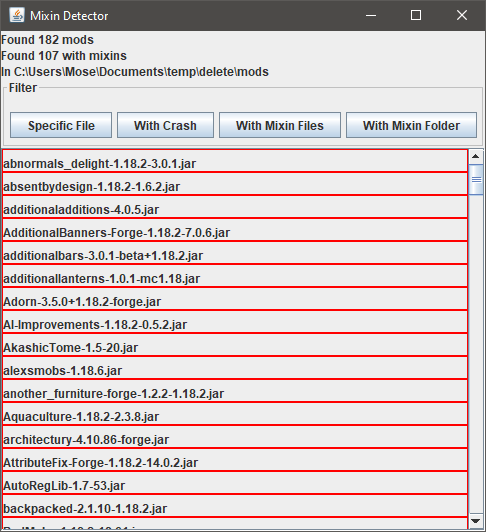This screenshot has width=486, height=532.
Task: Click the Java app icon in title bar
Action: click(17, 15)
